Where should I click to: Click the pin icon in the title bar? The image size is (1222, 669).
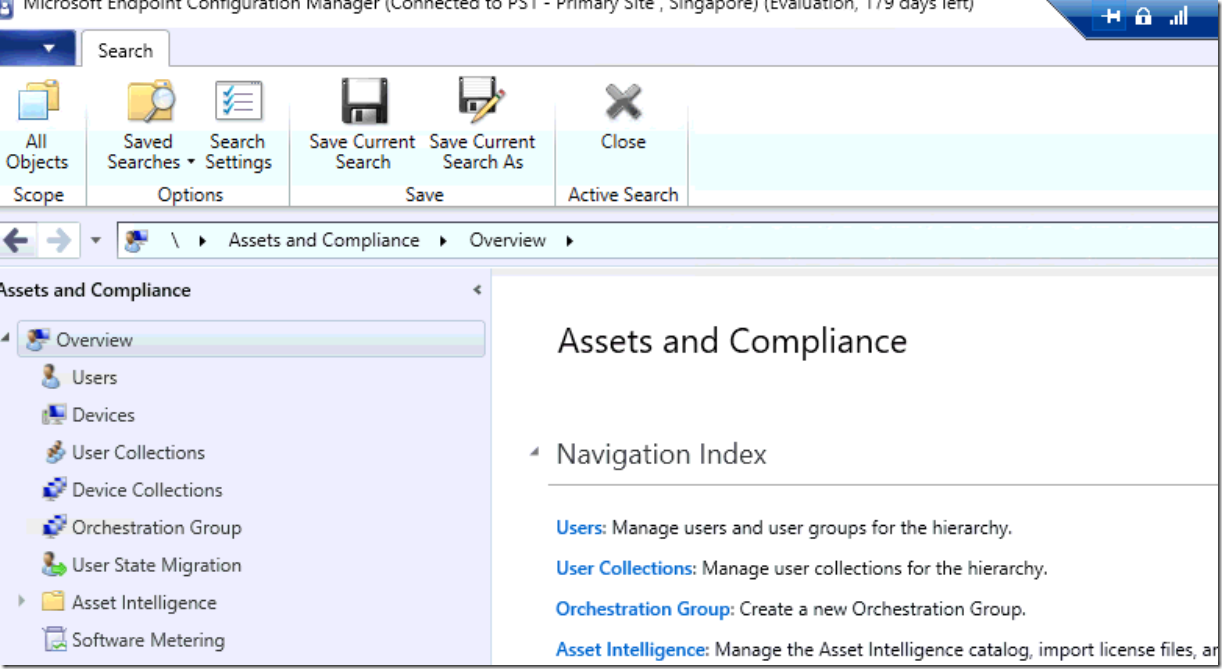pyautogui.click(x=1110, y=16)
